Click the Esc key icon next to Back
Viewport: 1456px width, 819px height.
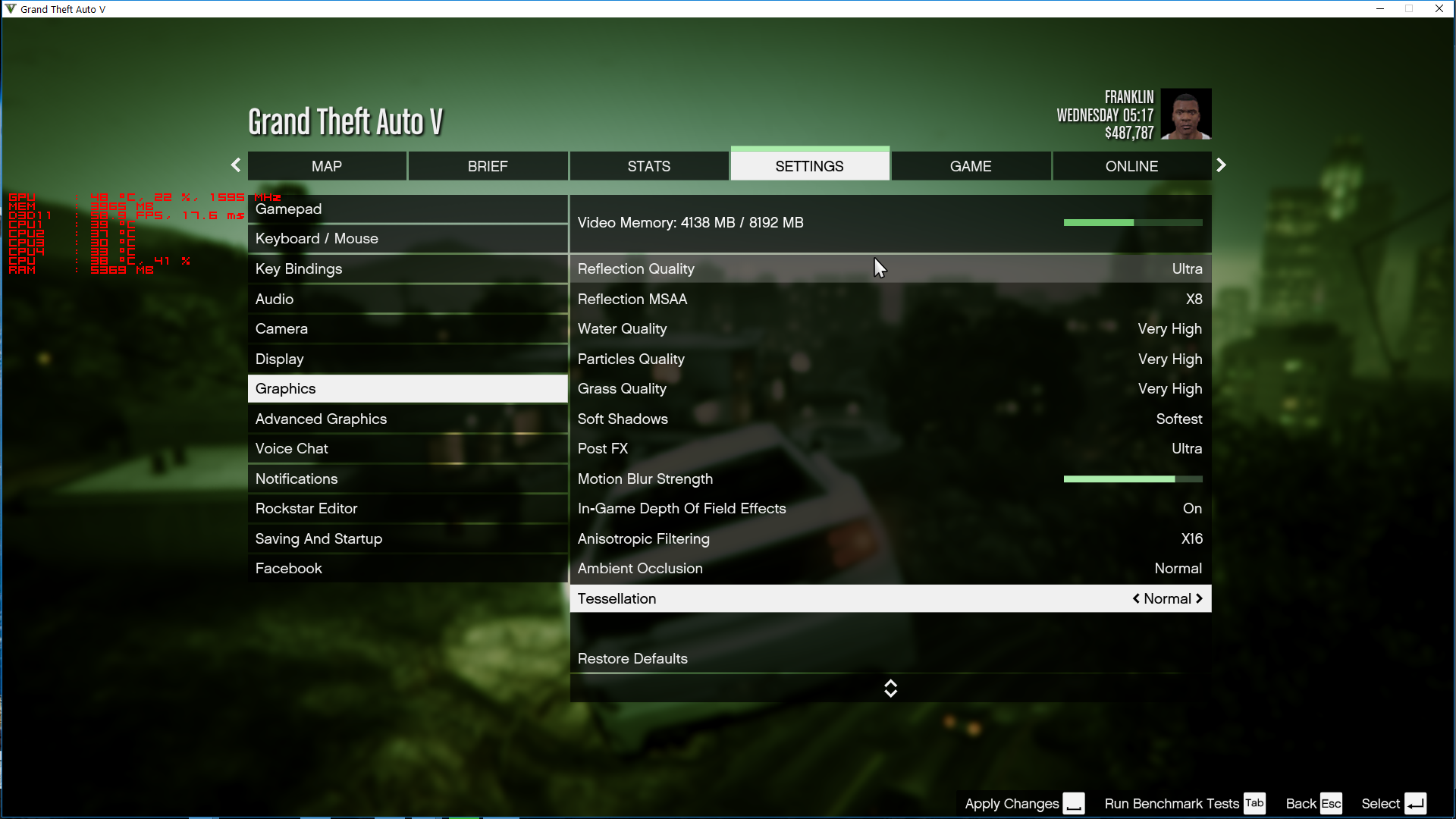tap(1332, 804)
